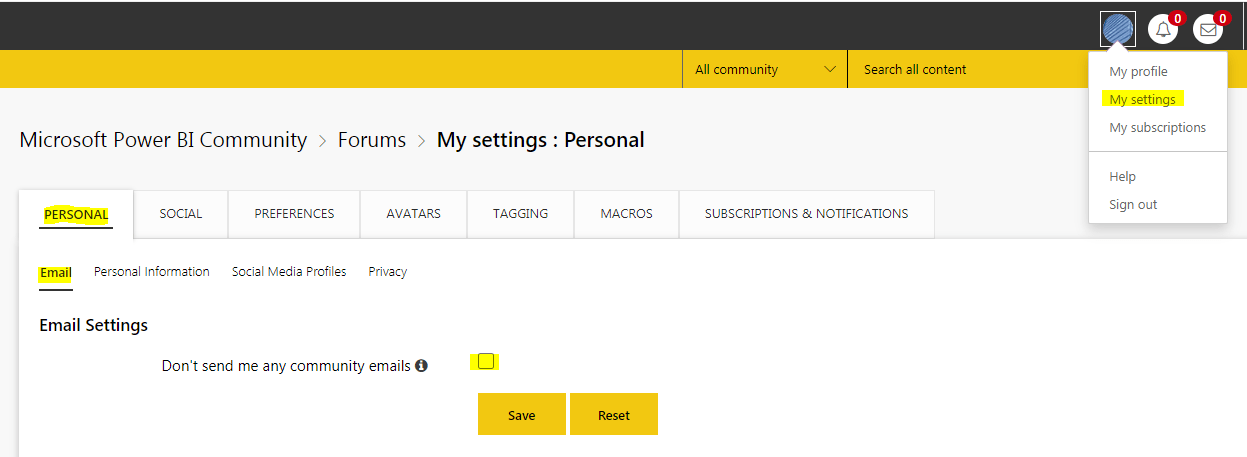The image size is (1247, 457).
Task: Open the bell notifications icon
Action: [1163, 29]
